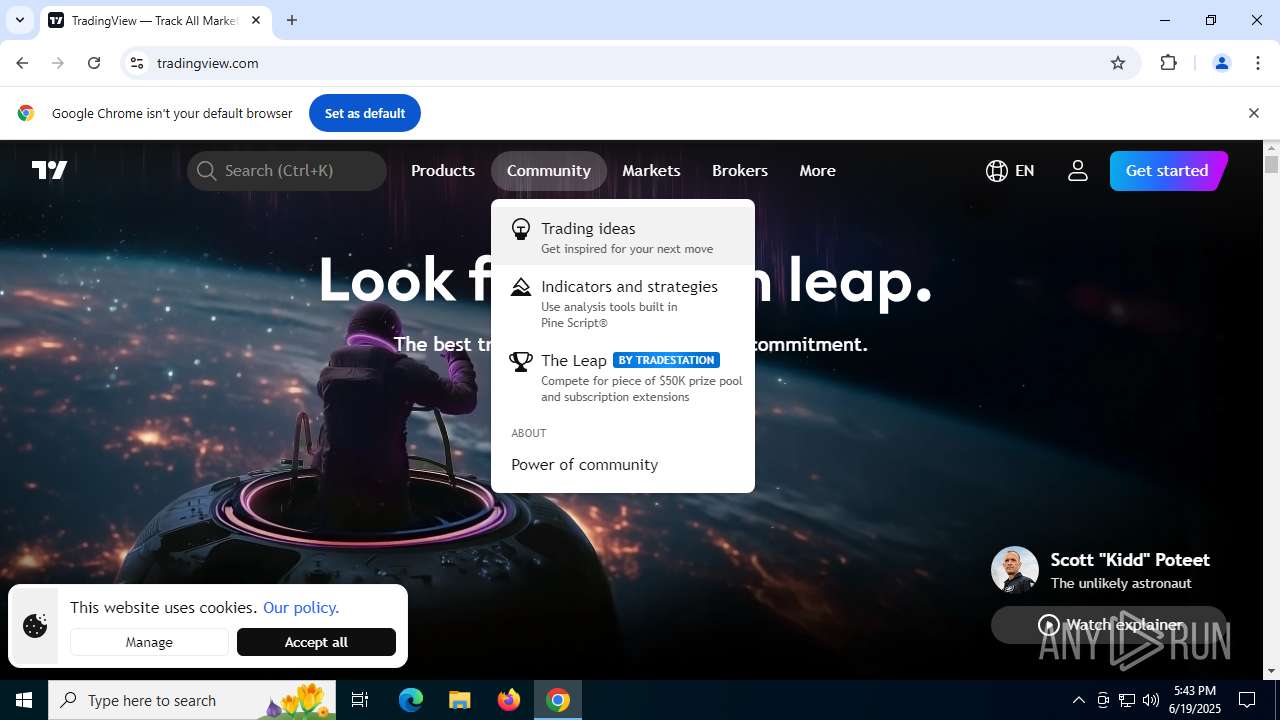Click the Watch explainer play icon
1280x720 pixels.
pyautogui.click(x=1048, y=625)
